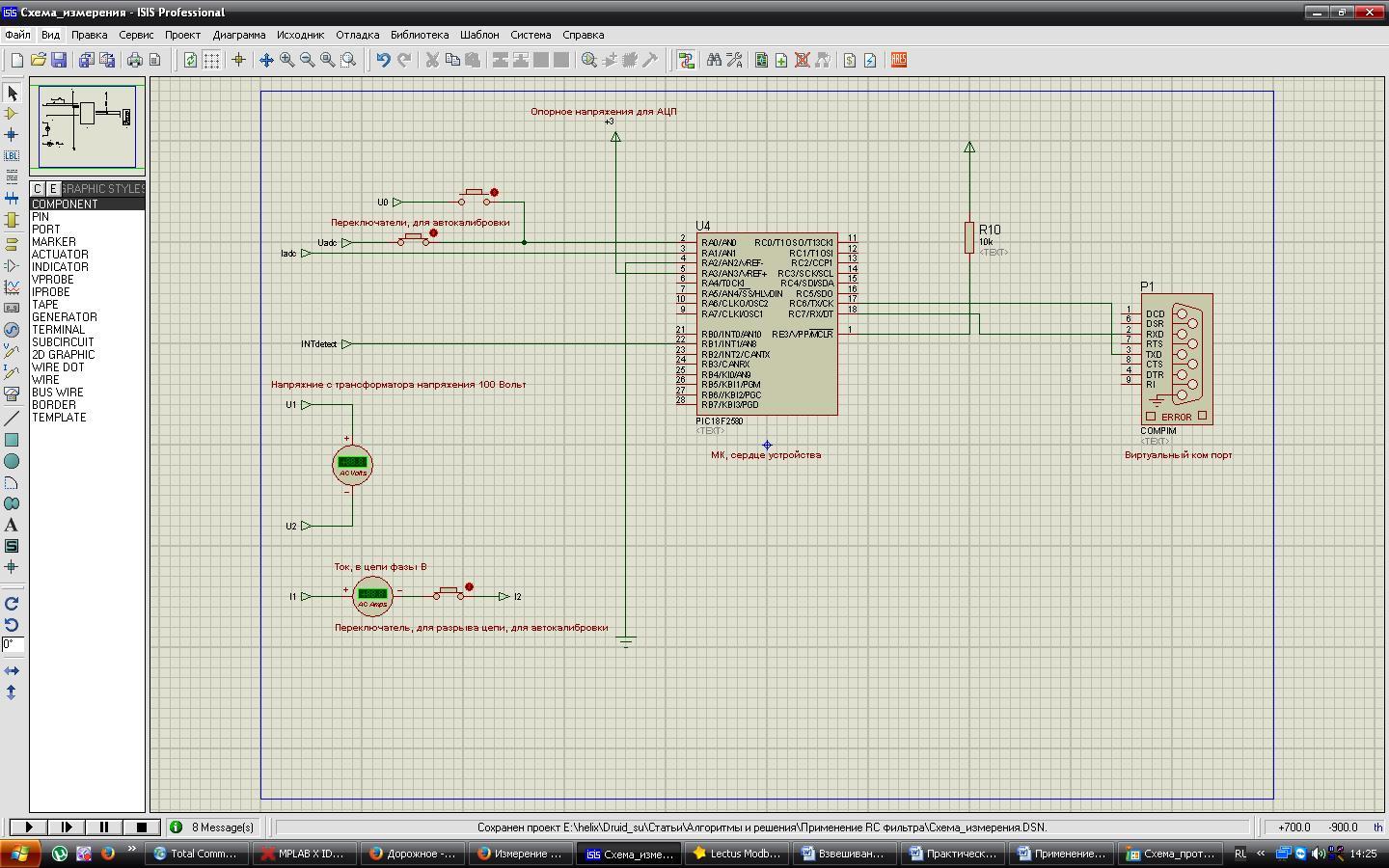The height and width of the screenshot is (868, 1389).
Task: Open the Отладка menu
Action: point(357,35)
